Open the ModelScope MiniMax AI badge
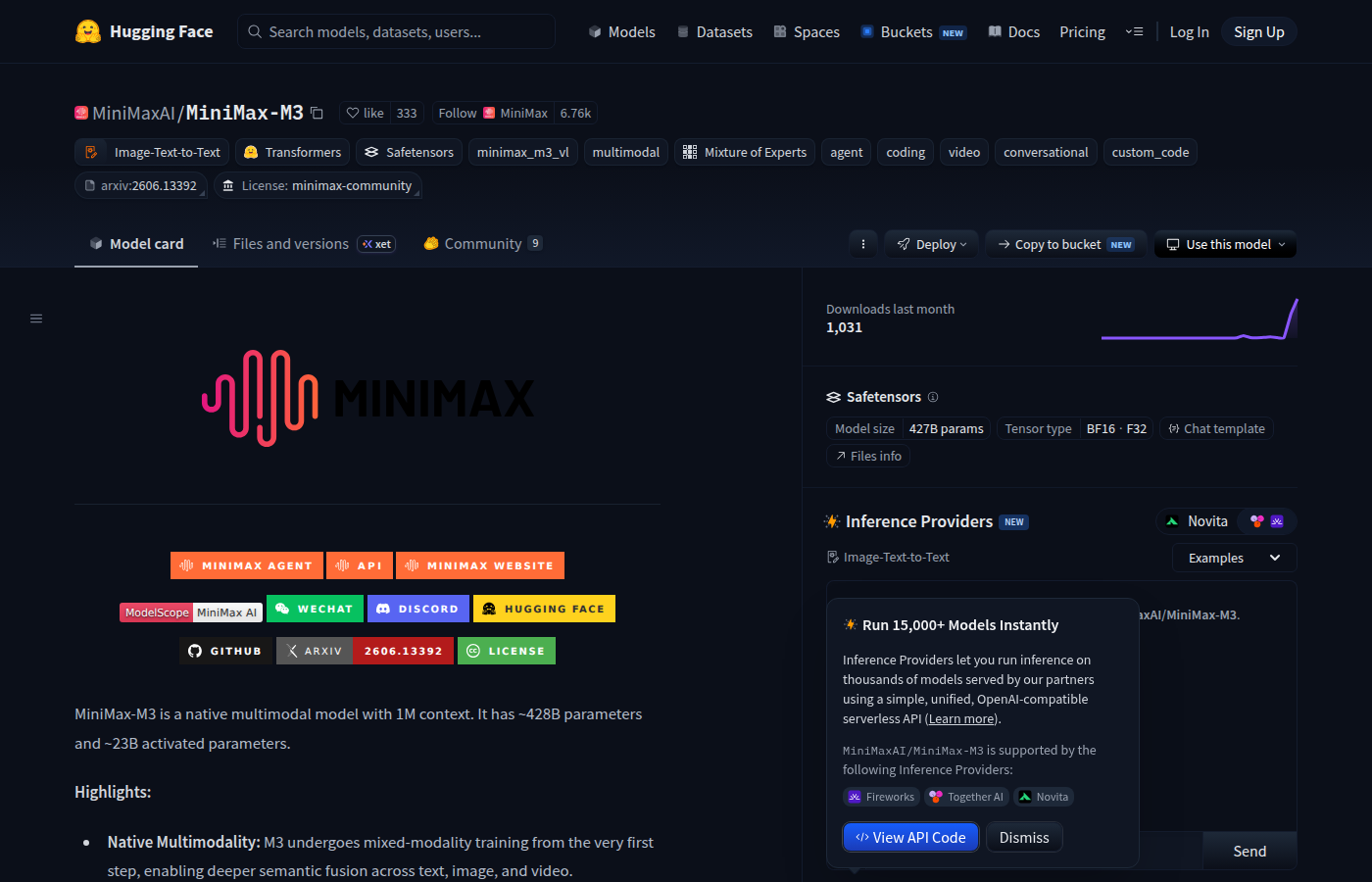Screen dimensions: 1372x882 tap(191, 612)
